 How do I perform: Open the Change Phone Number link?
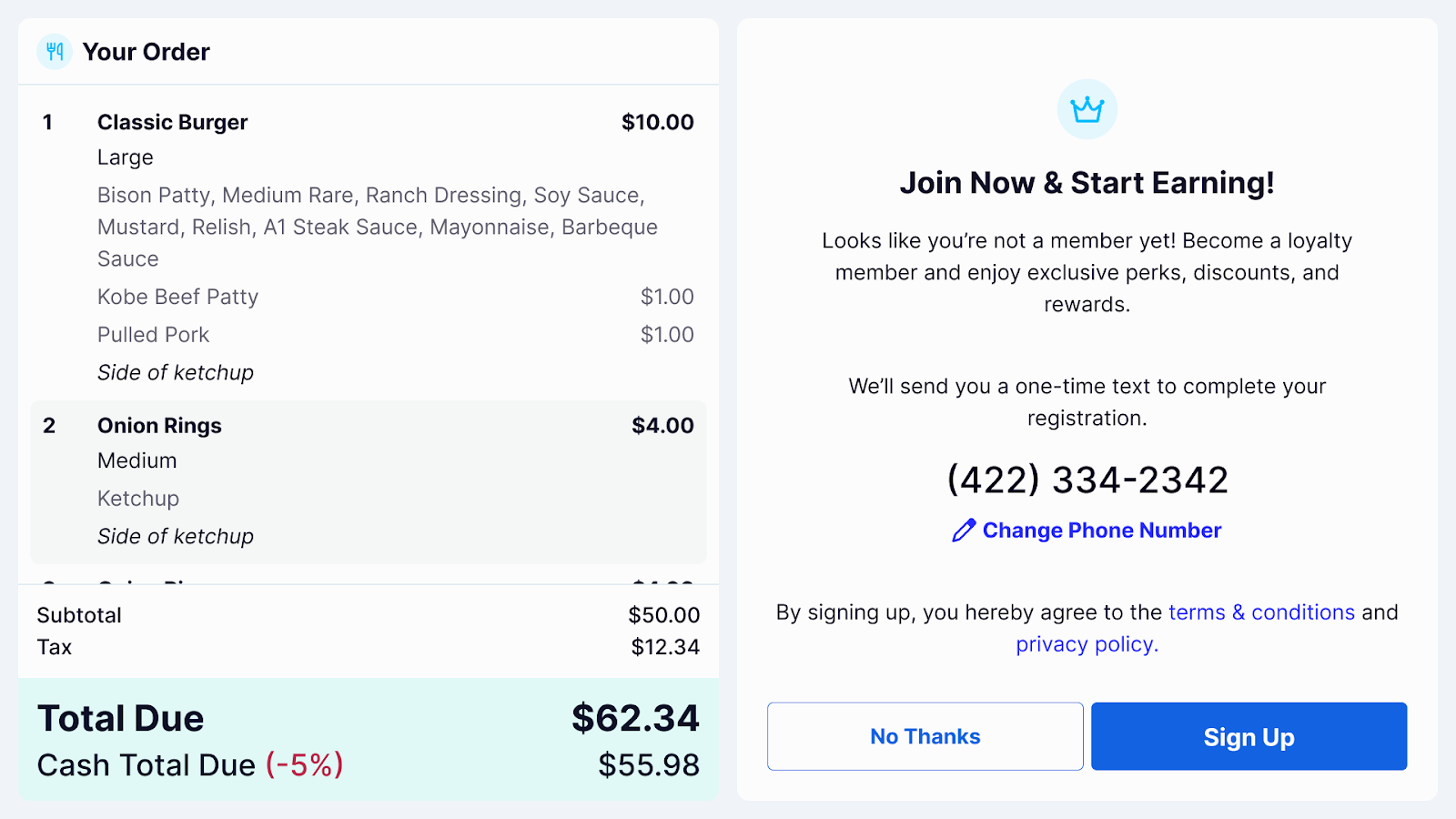[x=1101, y=531]
